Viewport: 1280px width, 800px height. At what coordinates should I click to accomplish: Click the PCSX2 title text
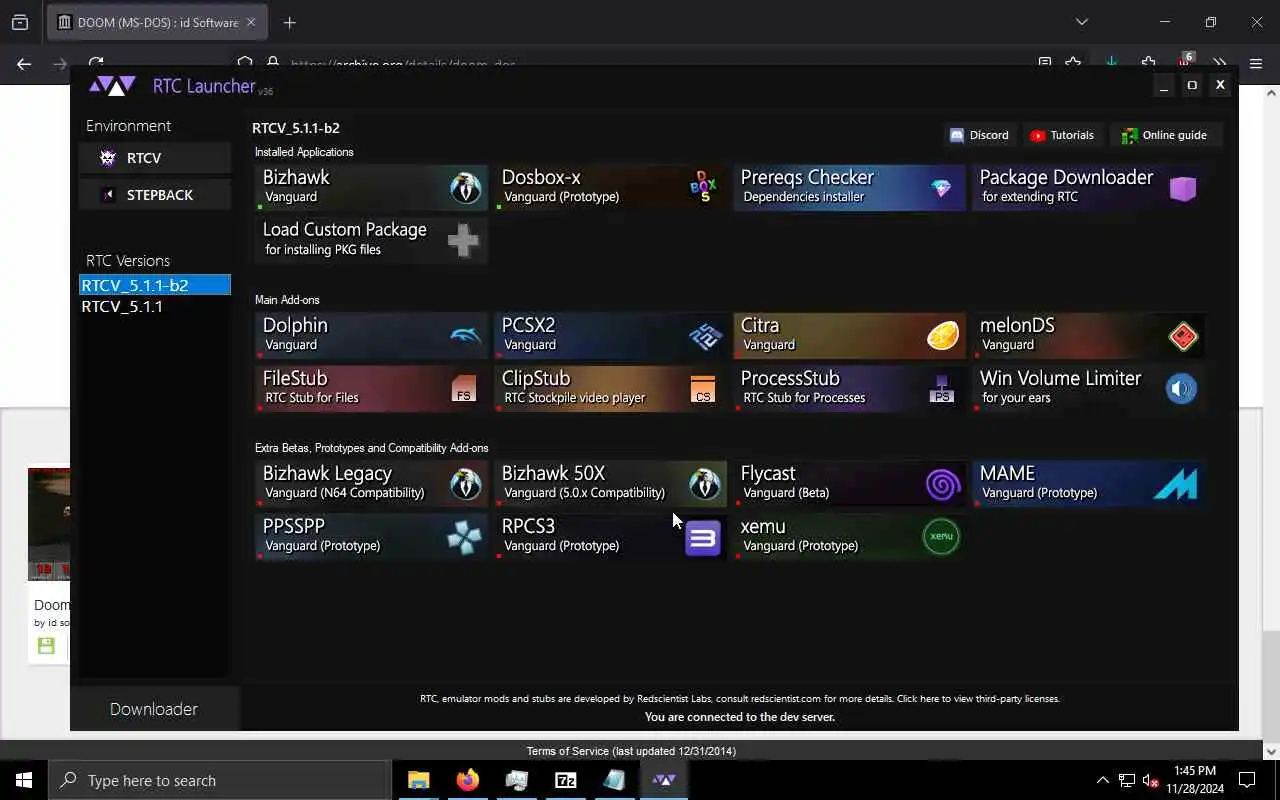point(528,325)
